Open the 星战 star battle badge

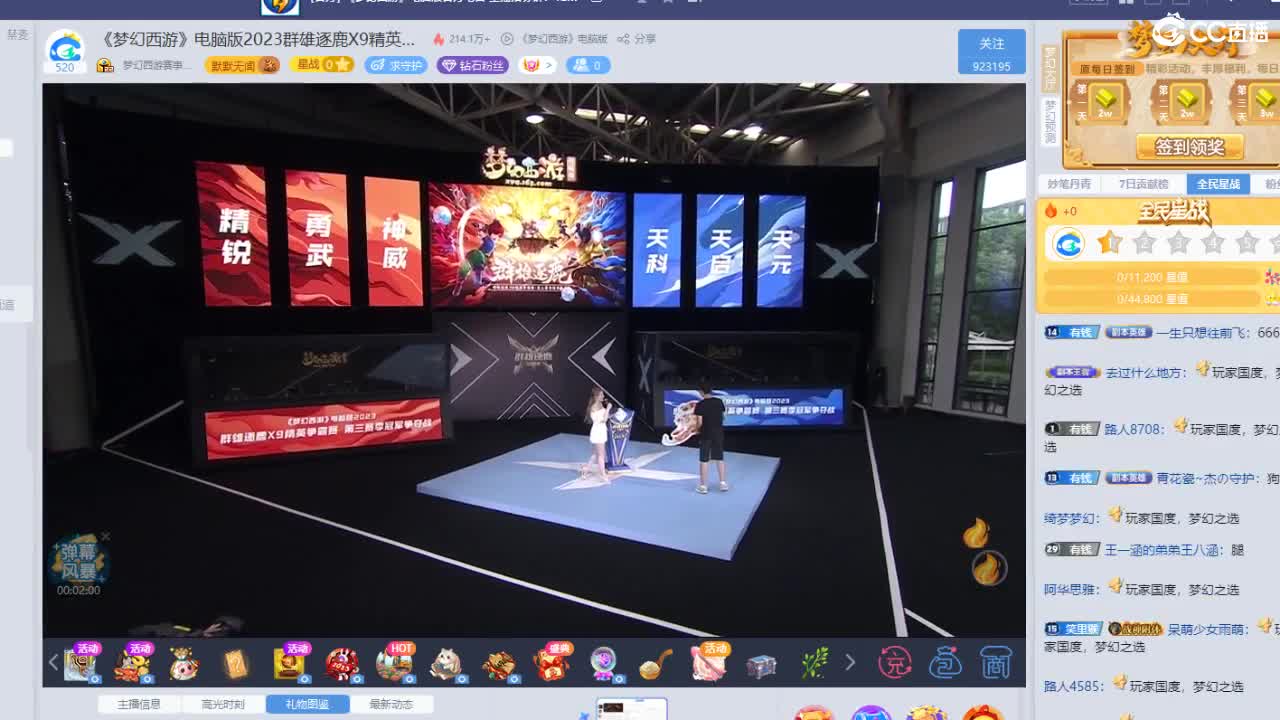pyautogui.click(x=323, y=65)
